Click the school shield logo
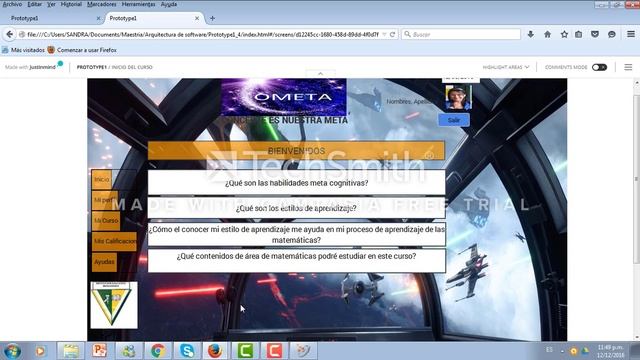640x360 pixels. pos(114,305)
